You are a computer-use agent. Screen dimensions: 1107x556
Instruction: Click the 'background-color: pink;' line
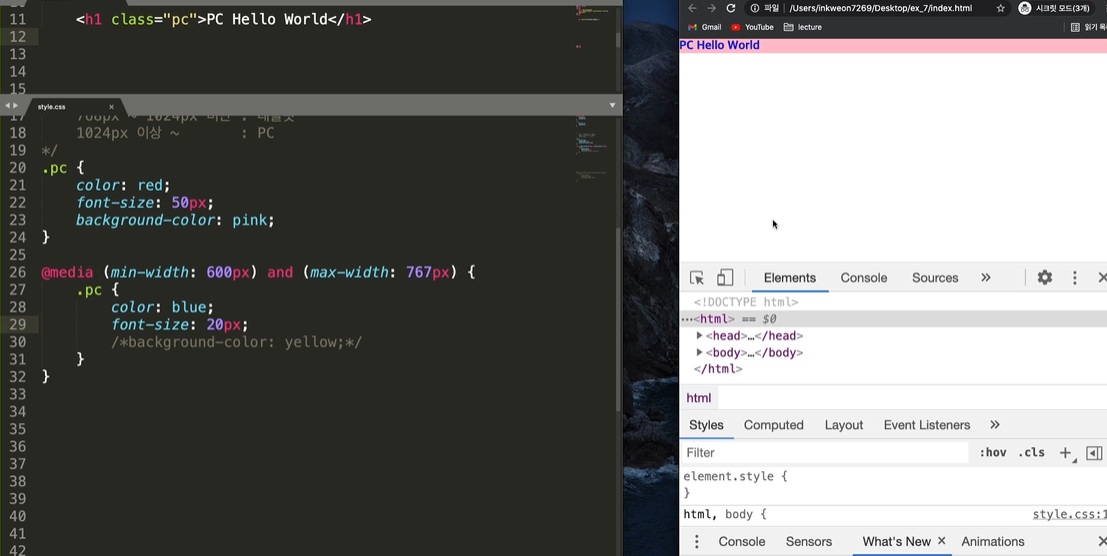(175, 220)
